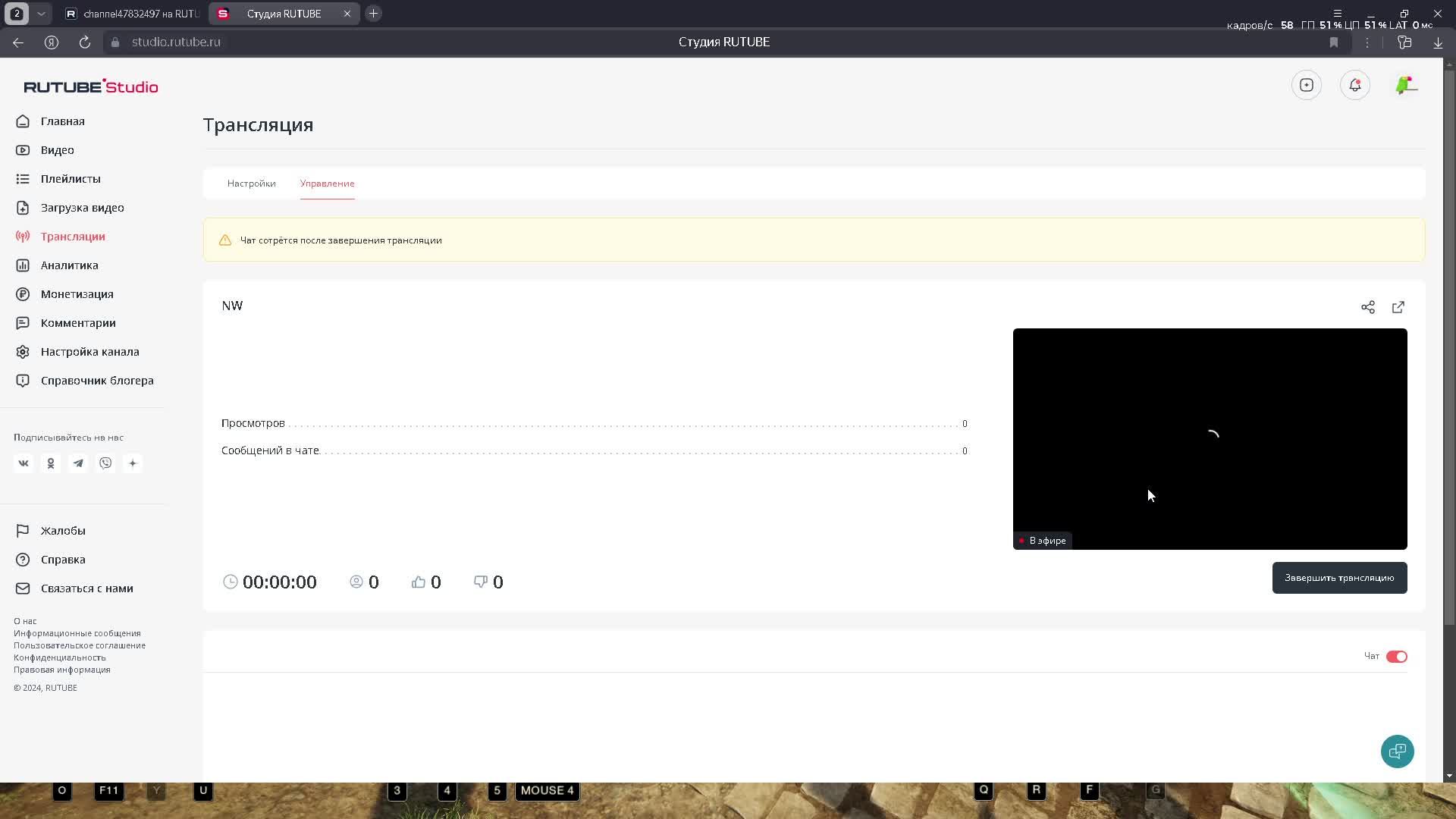
Task: Open Аналитика in the sidebar
Action: (x=69, y=265)
